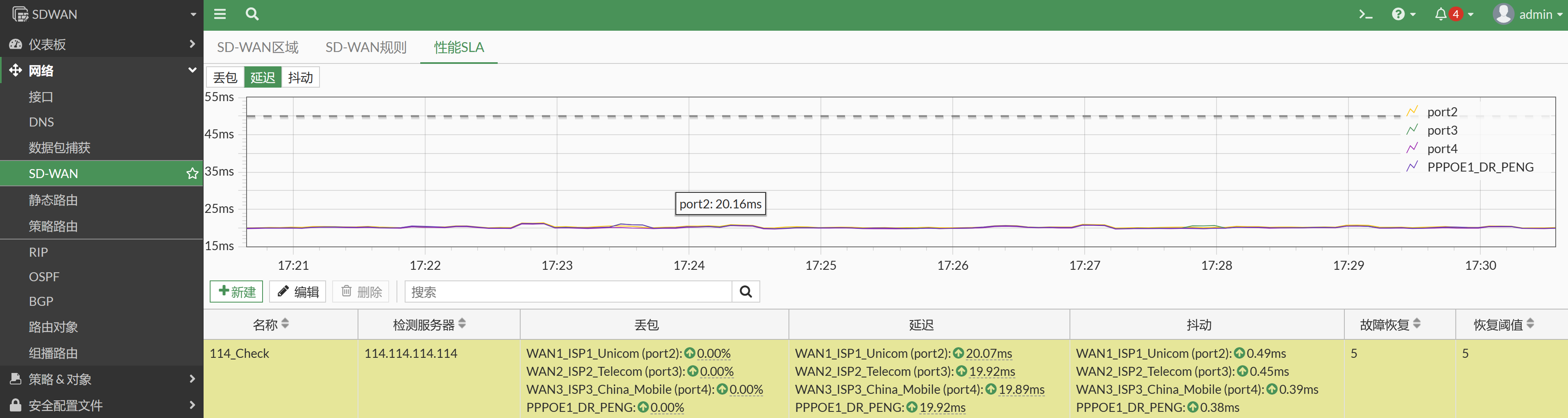1568x418 pixels.
Task: Sort by 检测服务器 column sort icon
Action: pos(462,324)
